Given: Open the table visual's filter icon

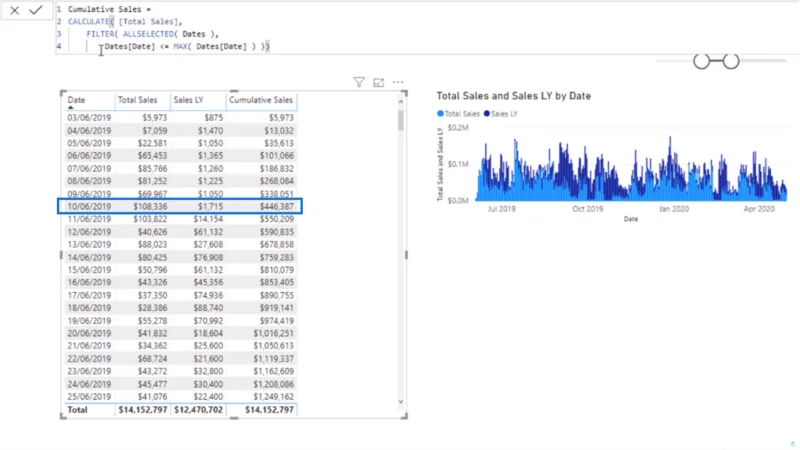Looking at the screenshot, I should [x=359, y=82].
